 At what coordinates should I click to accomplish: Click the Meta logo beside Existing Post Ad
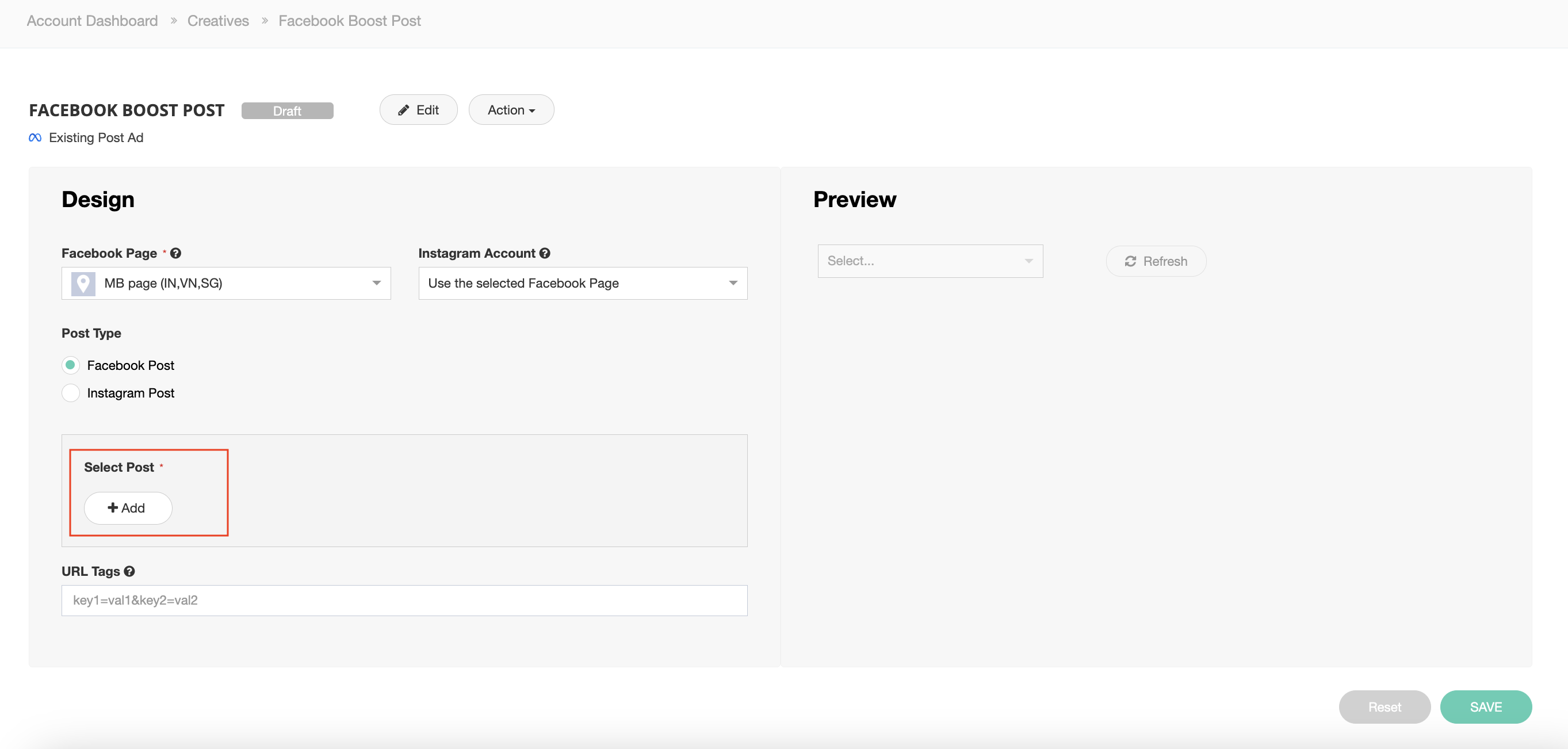click(35, 137)
